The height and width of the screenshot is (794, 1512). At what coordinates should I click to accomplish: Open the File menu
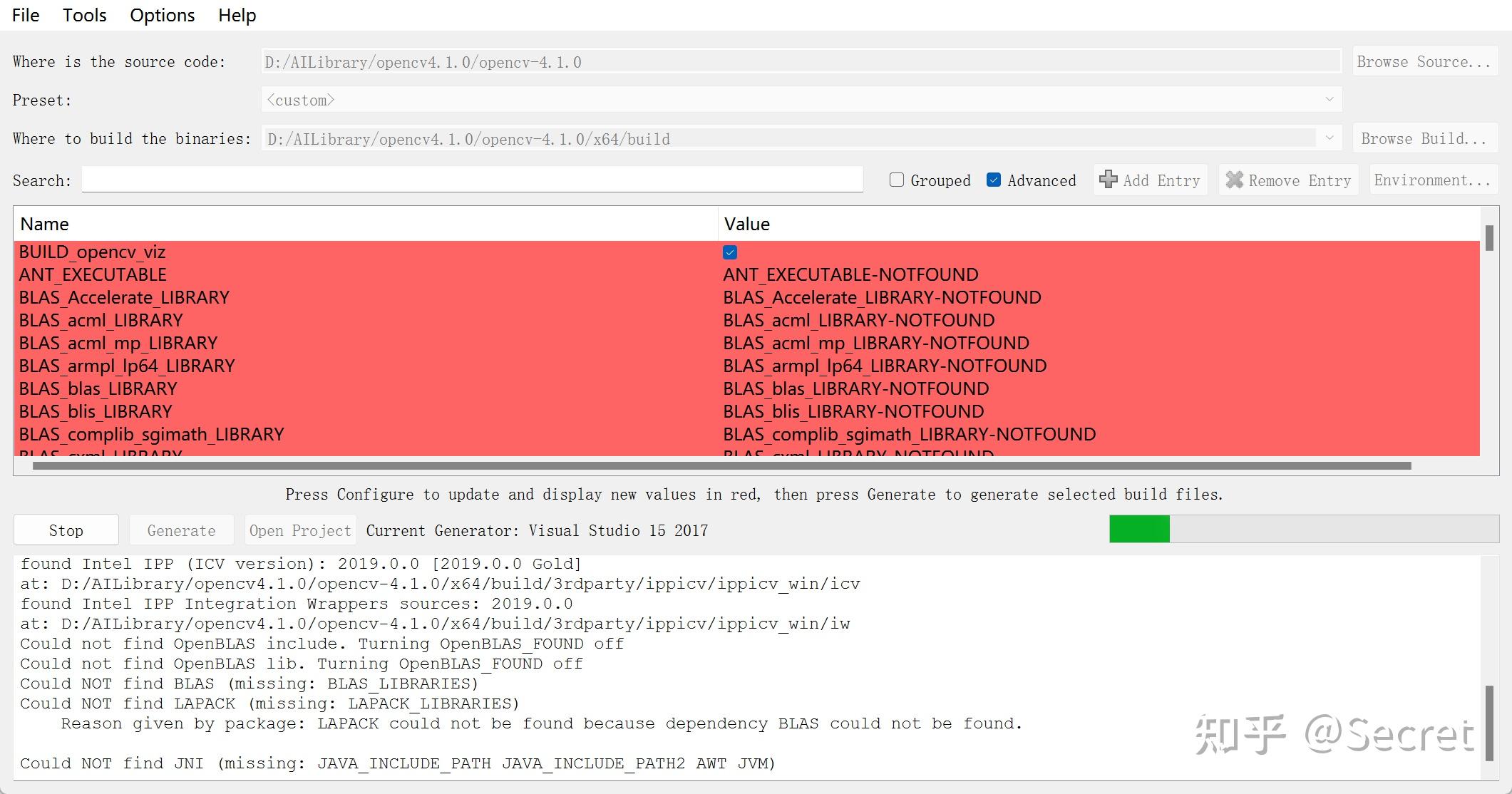coord(26,15)
